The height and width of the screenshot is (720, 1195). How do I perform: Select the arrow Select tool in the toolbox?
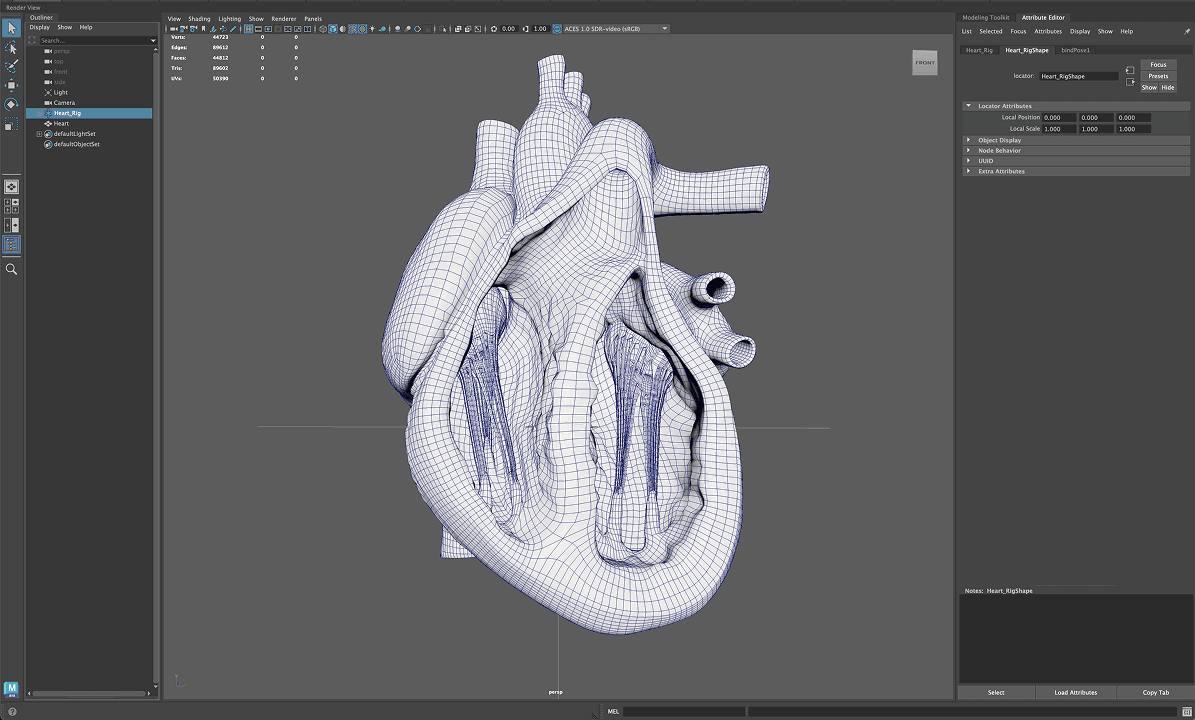[11, 28]
